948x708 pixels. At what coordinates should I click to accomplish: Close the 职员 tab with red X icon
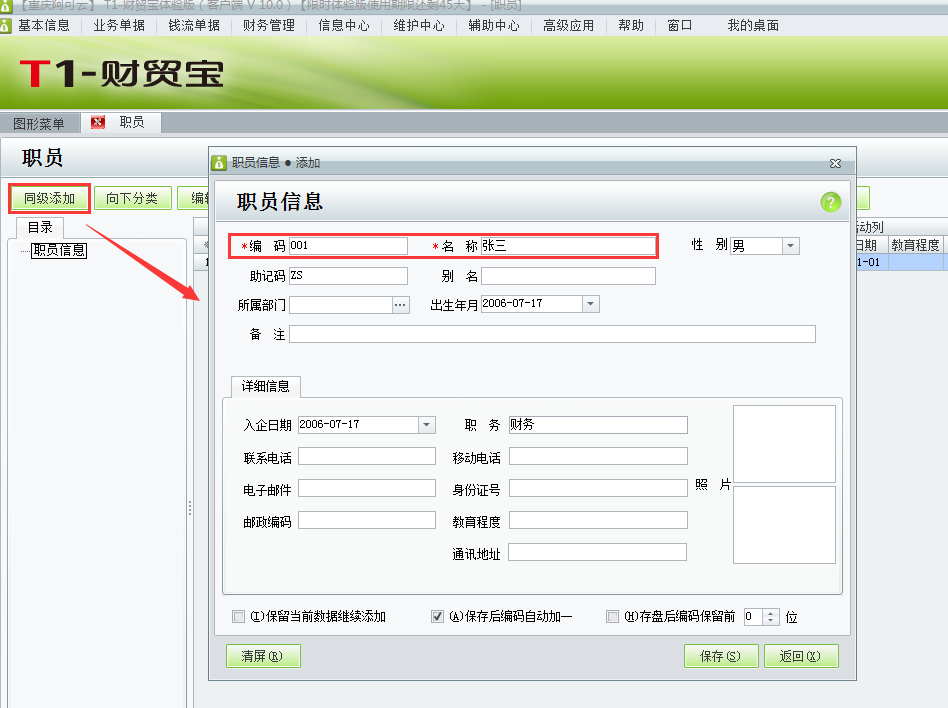[x=97, y=122]
